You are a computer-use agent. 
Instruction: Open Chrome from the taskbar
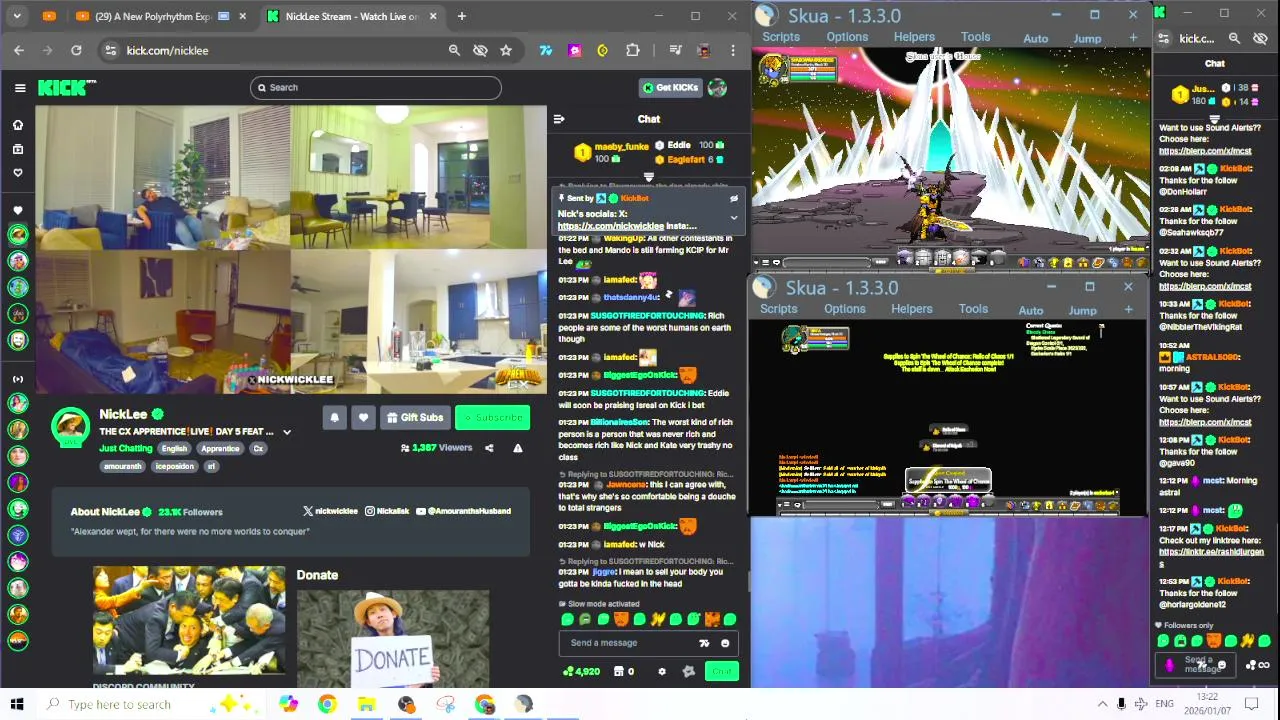(327, 704)
